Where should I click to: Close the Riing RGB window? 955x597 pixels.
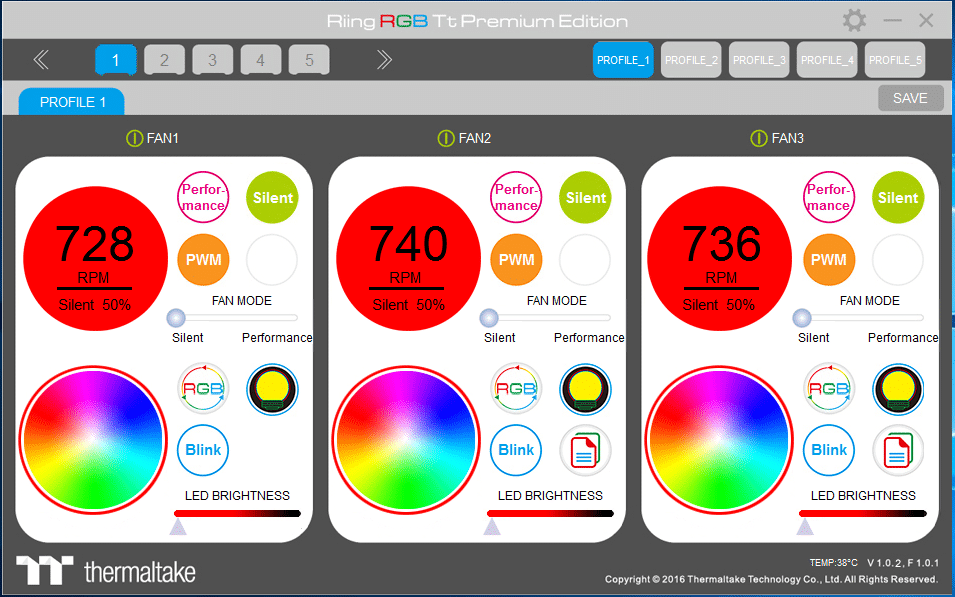[x=926, y=20]
